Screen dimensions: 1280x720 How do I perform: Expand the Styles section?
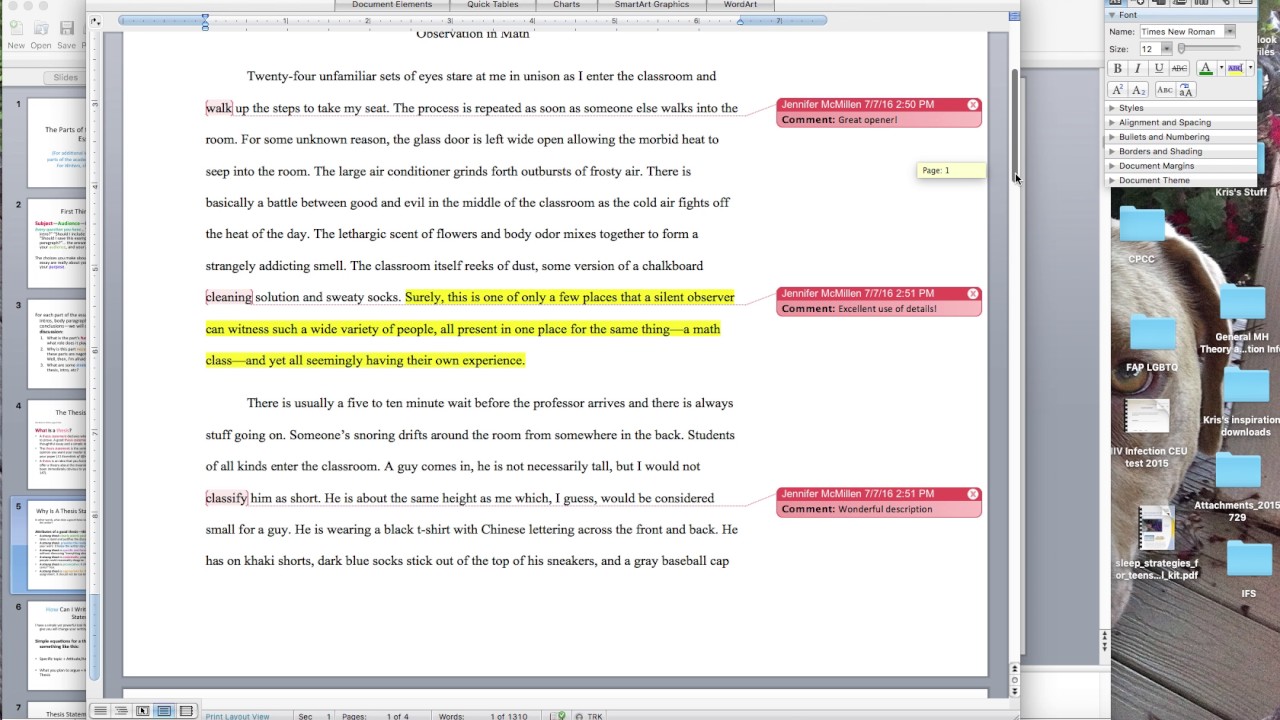[x=1112, y=108]
